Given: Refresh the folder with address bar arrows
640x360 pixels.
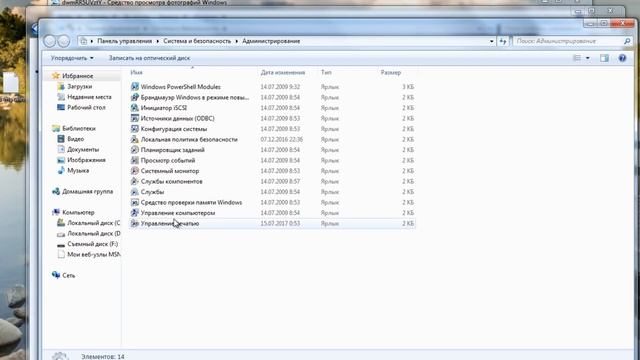Looking at the screenshot, I should pos(503,41).
